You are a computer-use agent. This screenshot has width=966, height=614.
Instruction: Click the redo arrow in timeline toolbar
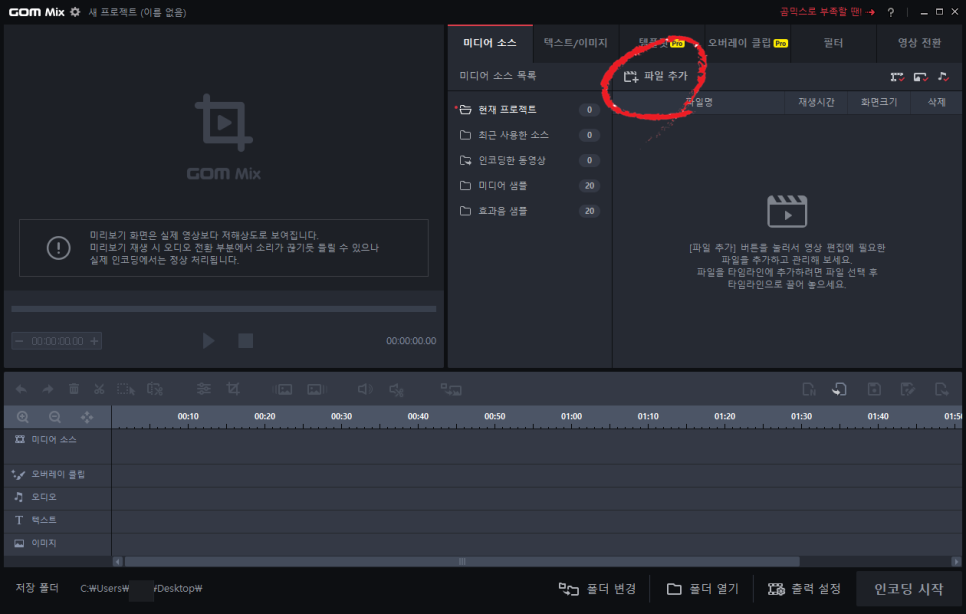[x=47, y=389]
